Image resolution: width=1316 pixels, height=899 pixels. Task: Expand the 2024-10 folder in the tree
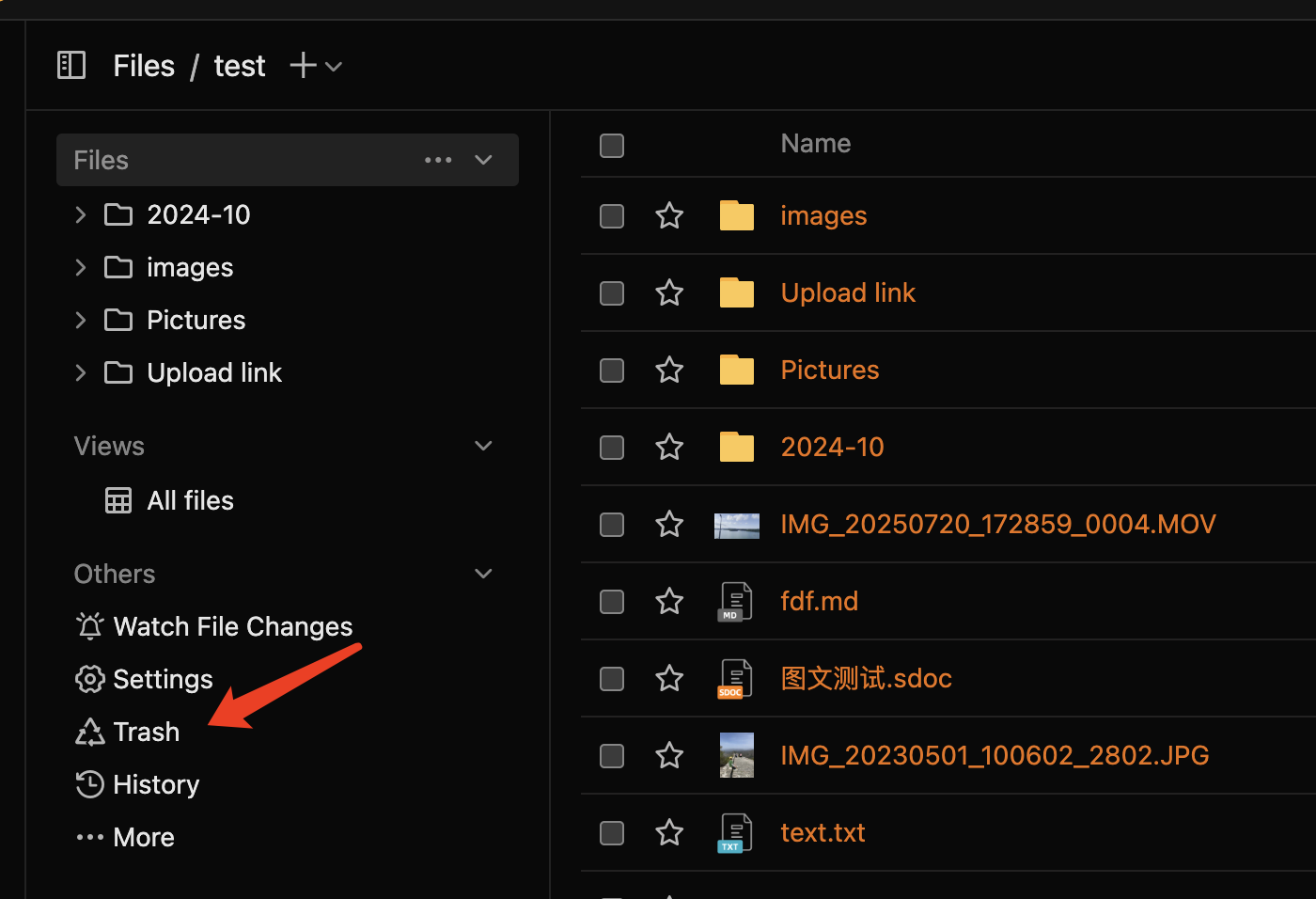pos(81,215)
